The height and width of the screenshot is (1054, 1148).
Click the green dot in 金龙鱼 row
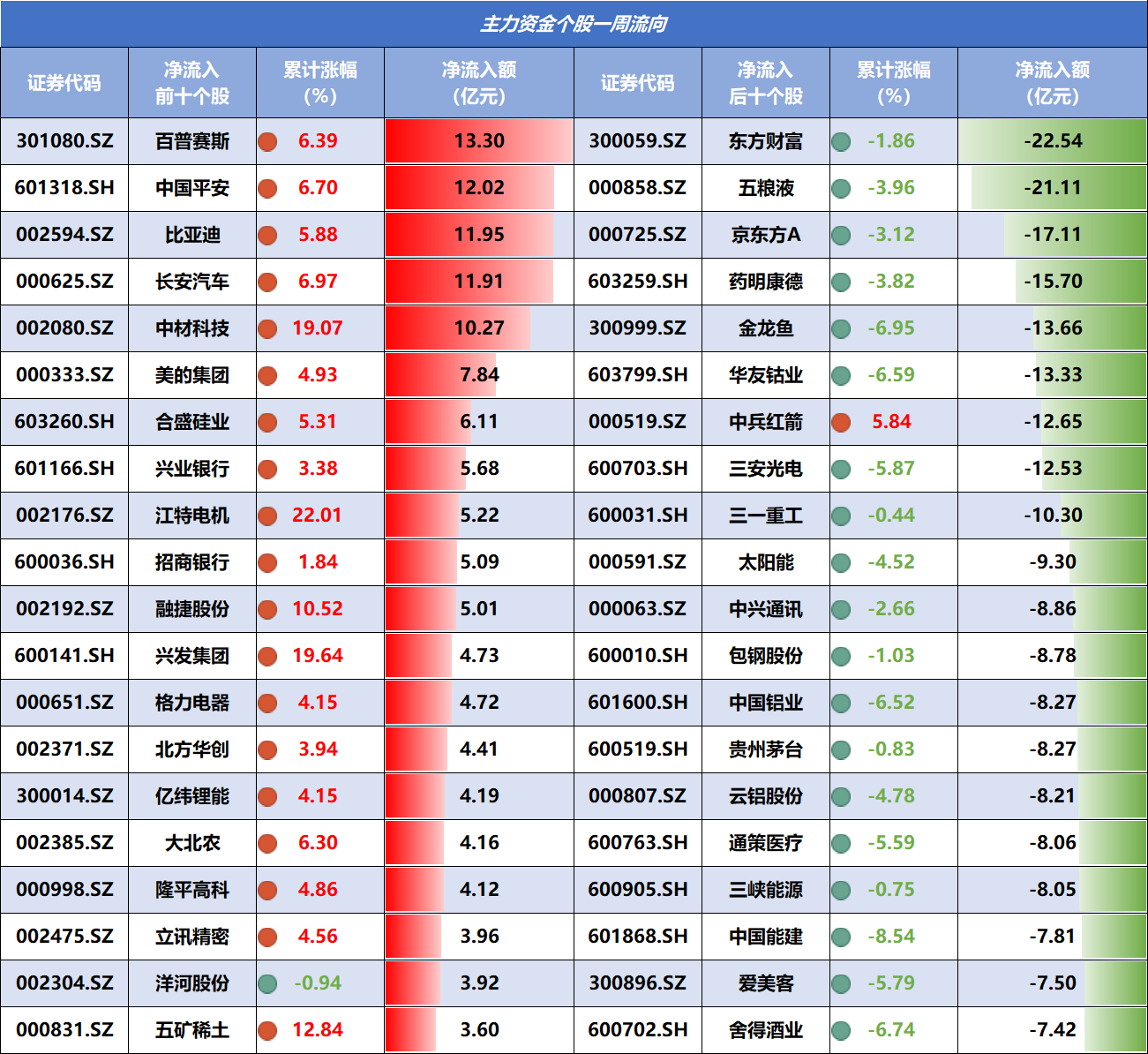click(841, 328)
